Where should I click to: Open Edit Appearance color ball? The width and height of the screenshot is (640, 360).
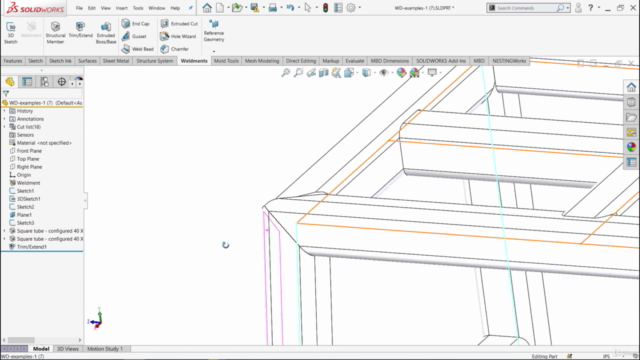click(401, 73)
